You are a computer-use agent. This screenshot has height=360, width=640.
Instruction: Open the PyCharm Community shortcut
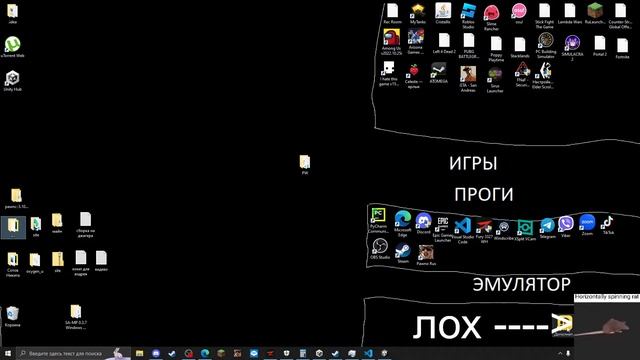(x=378, y=220)
